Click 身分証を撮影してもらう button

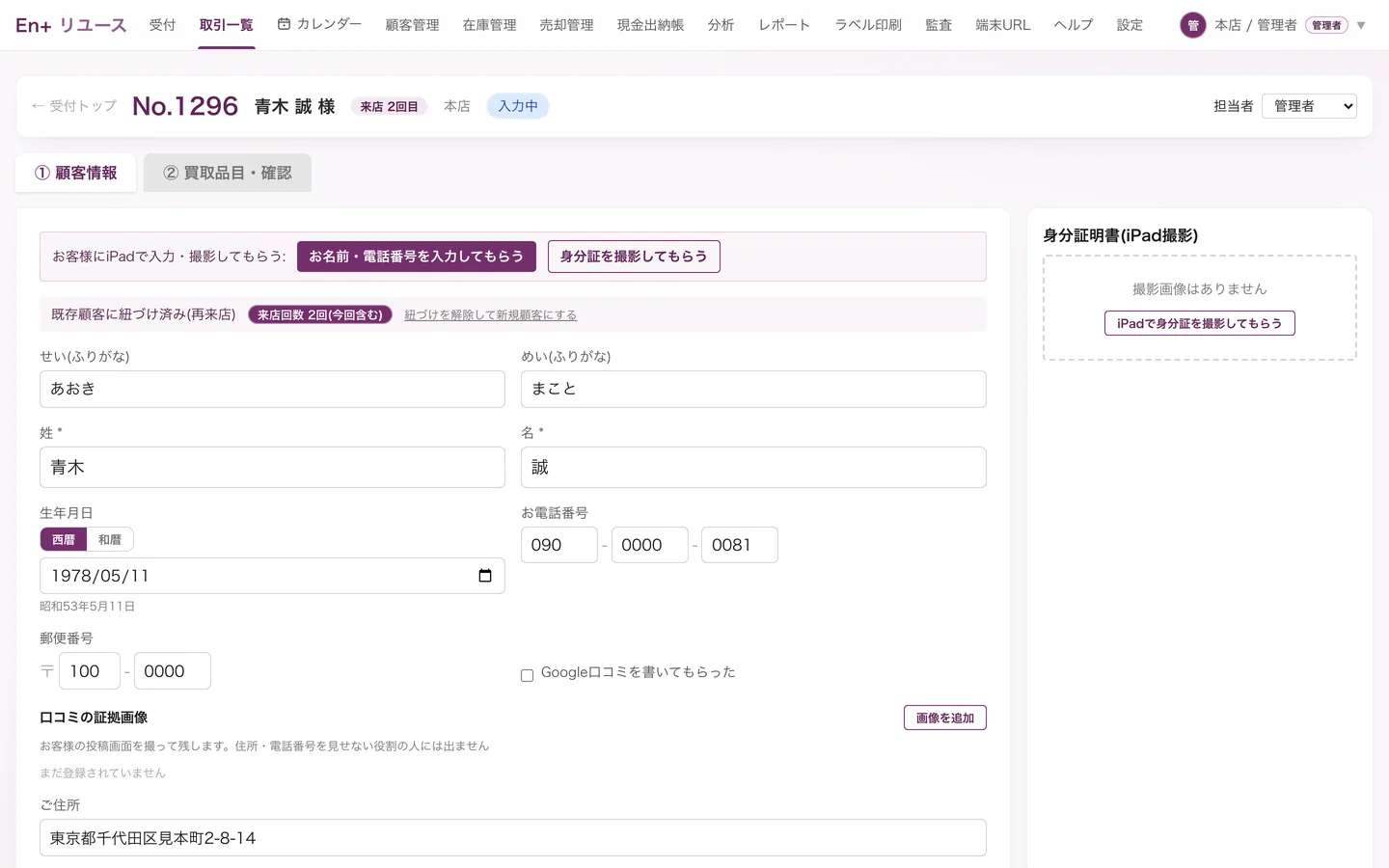coord(634,257)
